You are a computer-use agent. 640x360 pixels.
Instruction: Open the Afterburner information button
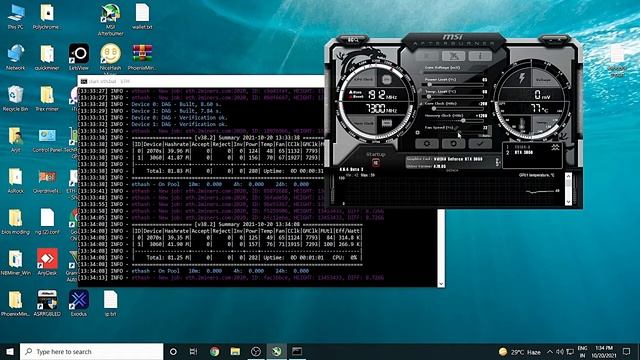[480, 56]
